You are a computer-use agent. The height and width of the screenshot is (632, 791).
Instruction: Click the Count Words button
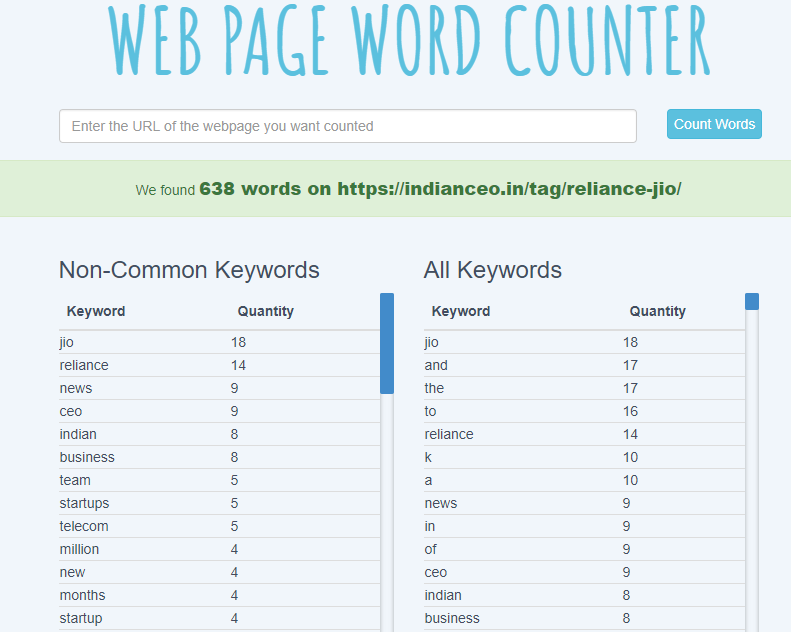[714, 124]
